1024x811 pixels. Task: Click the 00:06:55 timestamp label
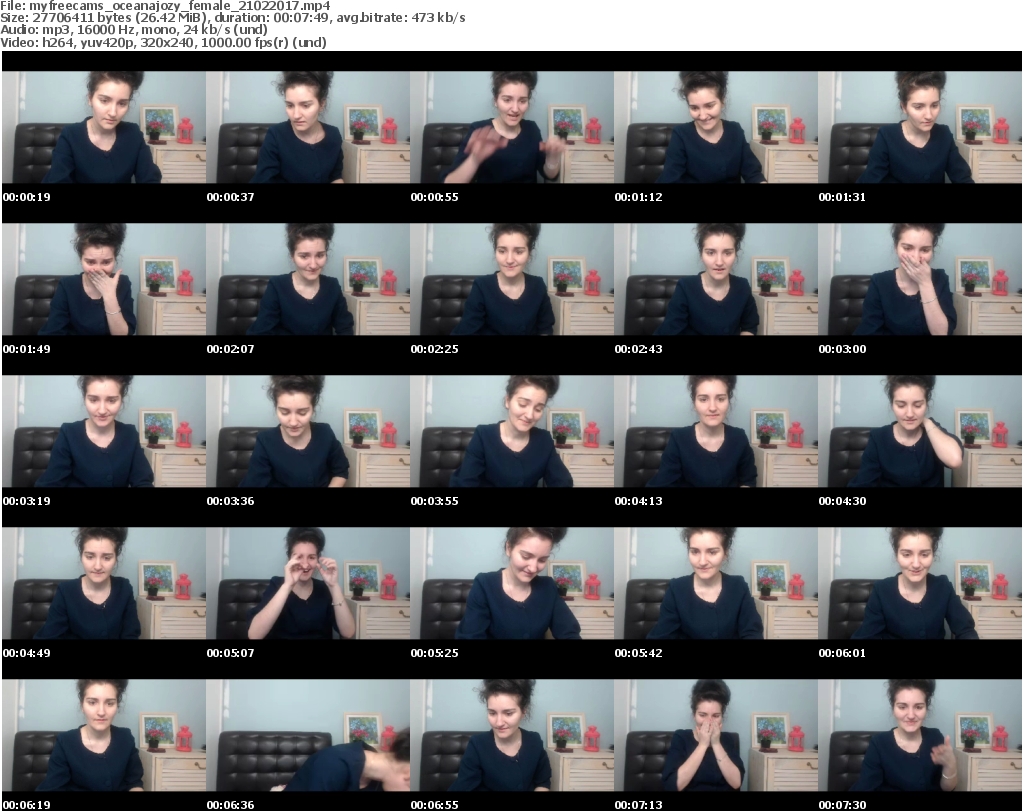click(x=434, y=805)
